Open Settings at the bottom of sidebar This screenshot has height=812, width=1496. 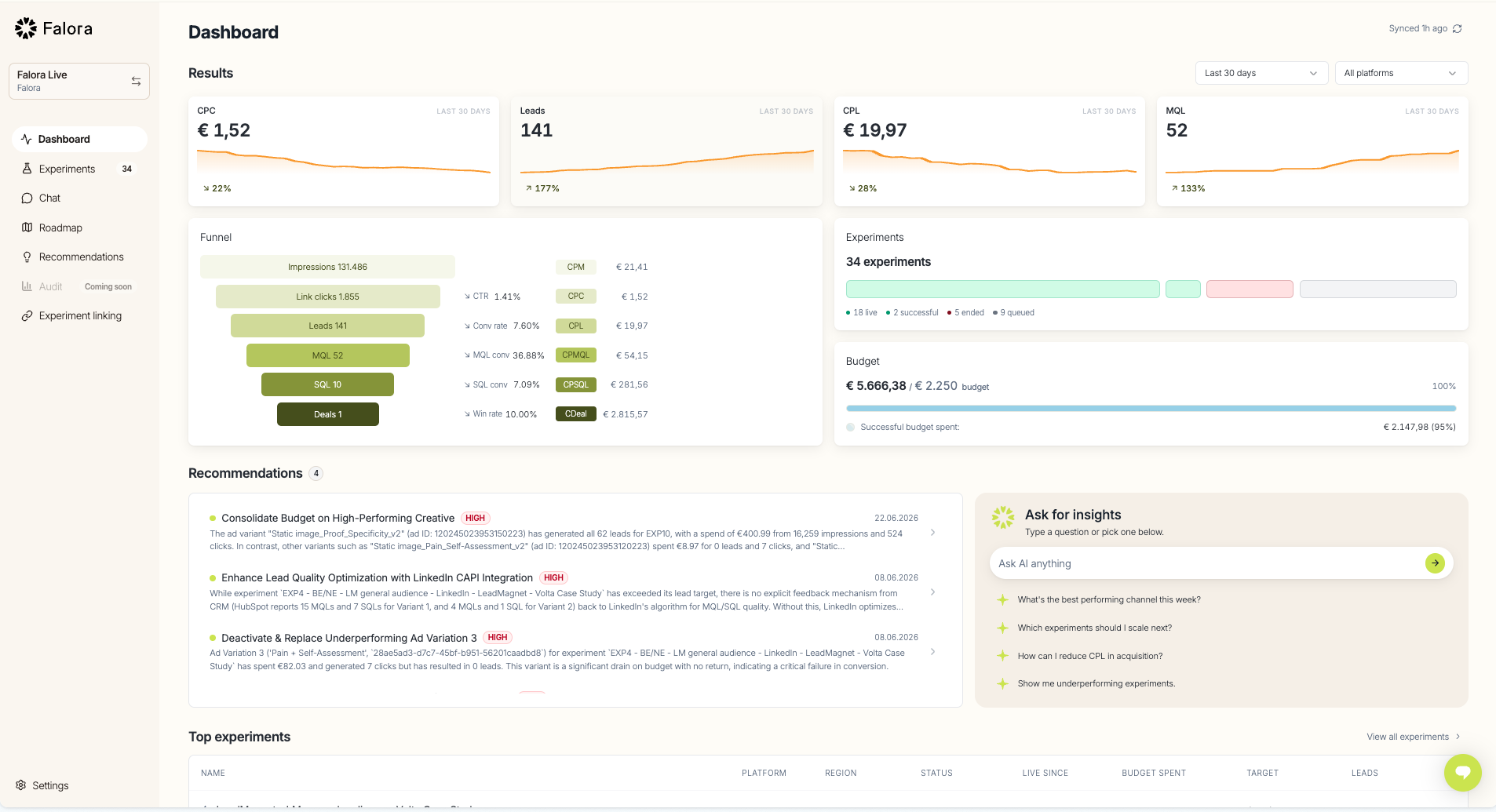coord(42,785)
